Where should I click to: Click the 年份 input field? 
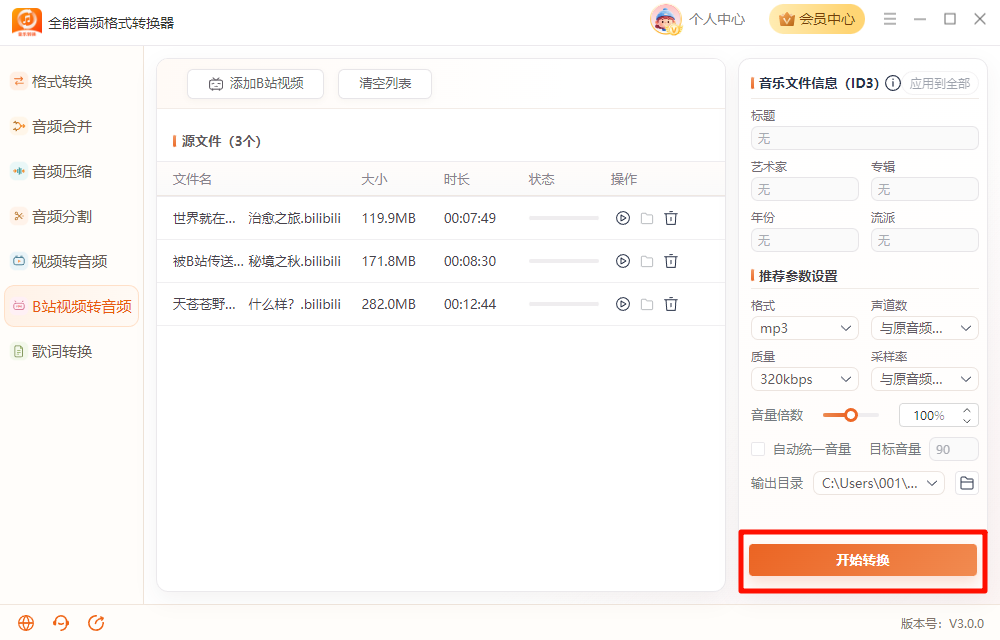tap(805, 240)
